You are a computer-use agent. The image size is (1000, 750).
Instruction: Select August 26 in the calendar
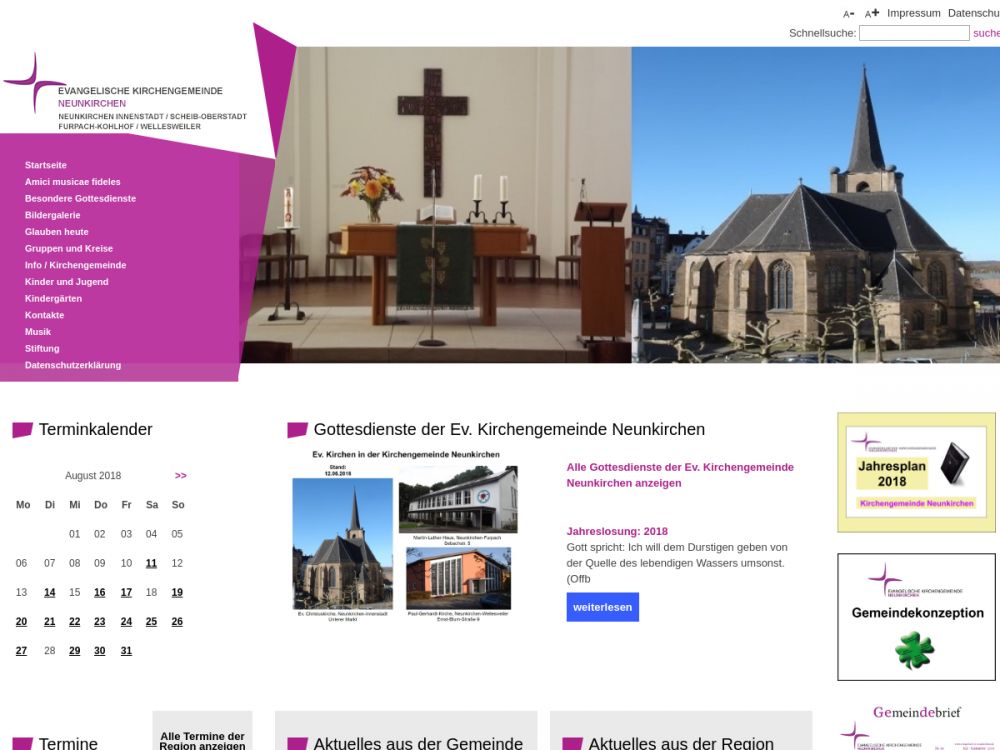point(177,621)
